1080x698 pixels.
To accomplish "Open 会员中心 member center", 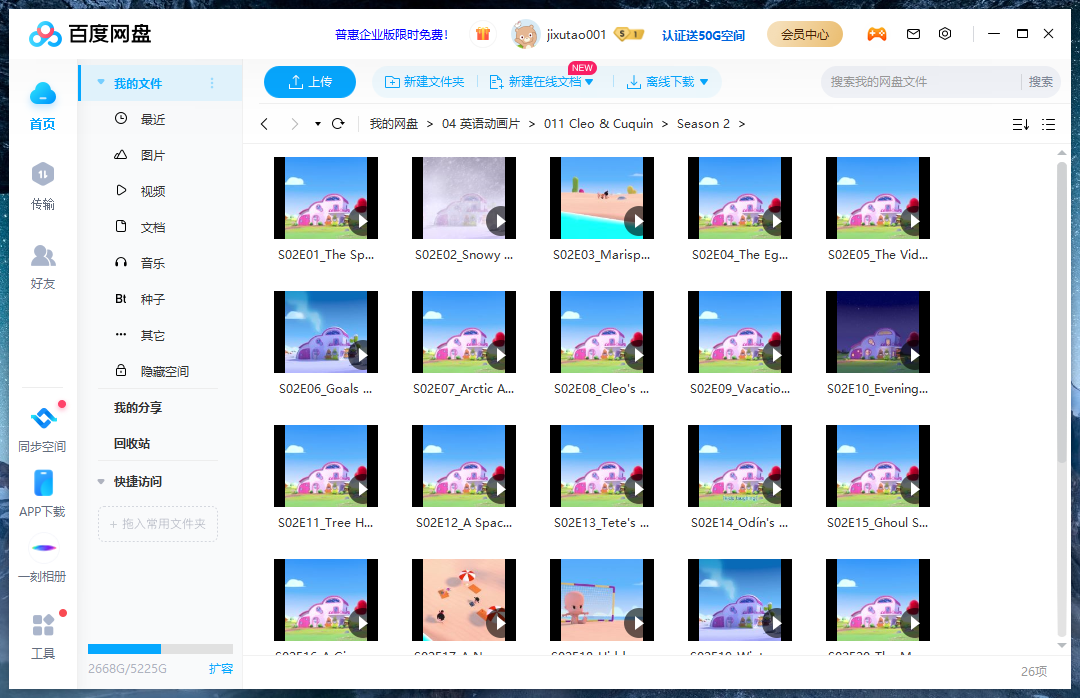I will pyautogui.click(x=804, y=34).
